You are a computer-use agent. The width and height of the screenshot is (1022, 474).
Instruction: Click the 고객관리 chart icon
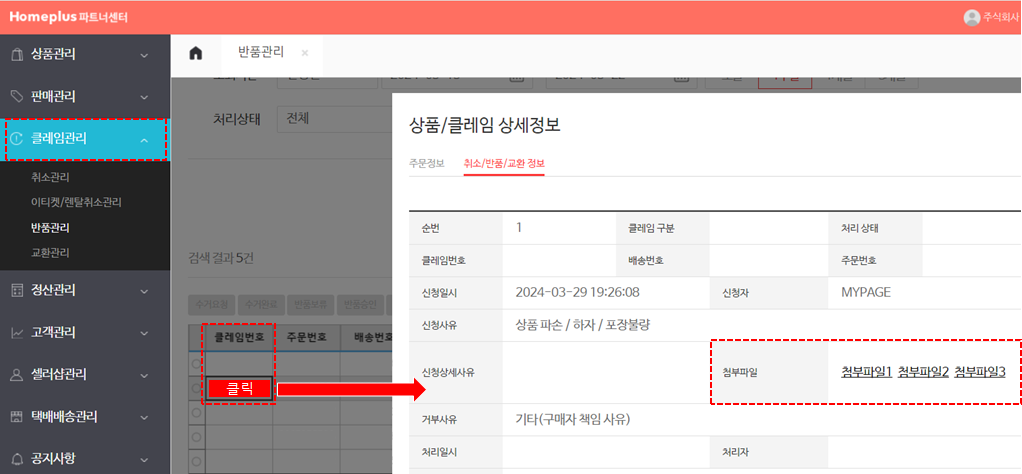coord(16,332)
